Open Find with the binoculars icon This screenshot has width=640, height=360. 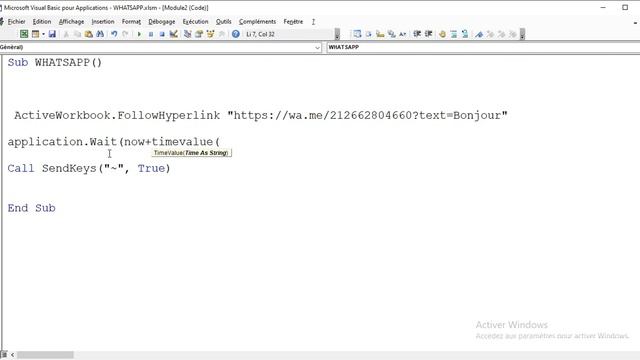tap(100, 34)
